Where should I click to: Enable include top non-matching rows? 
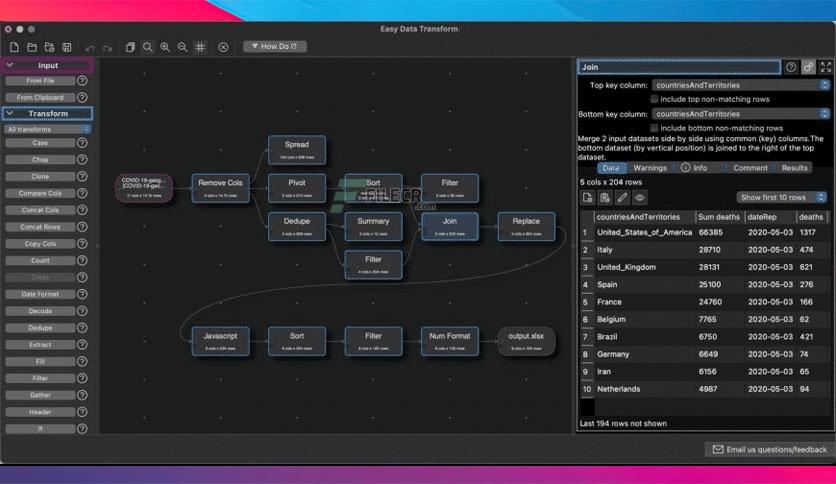click(x=655, y=99)
